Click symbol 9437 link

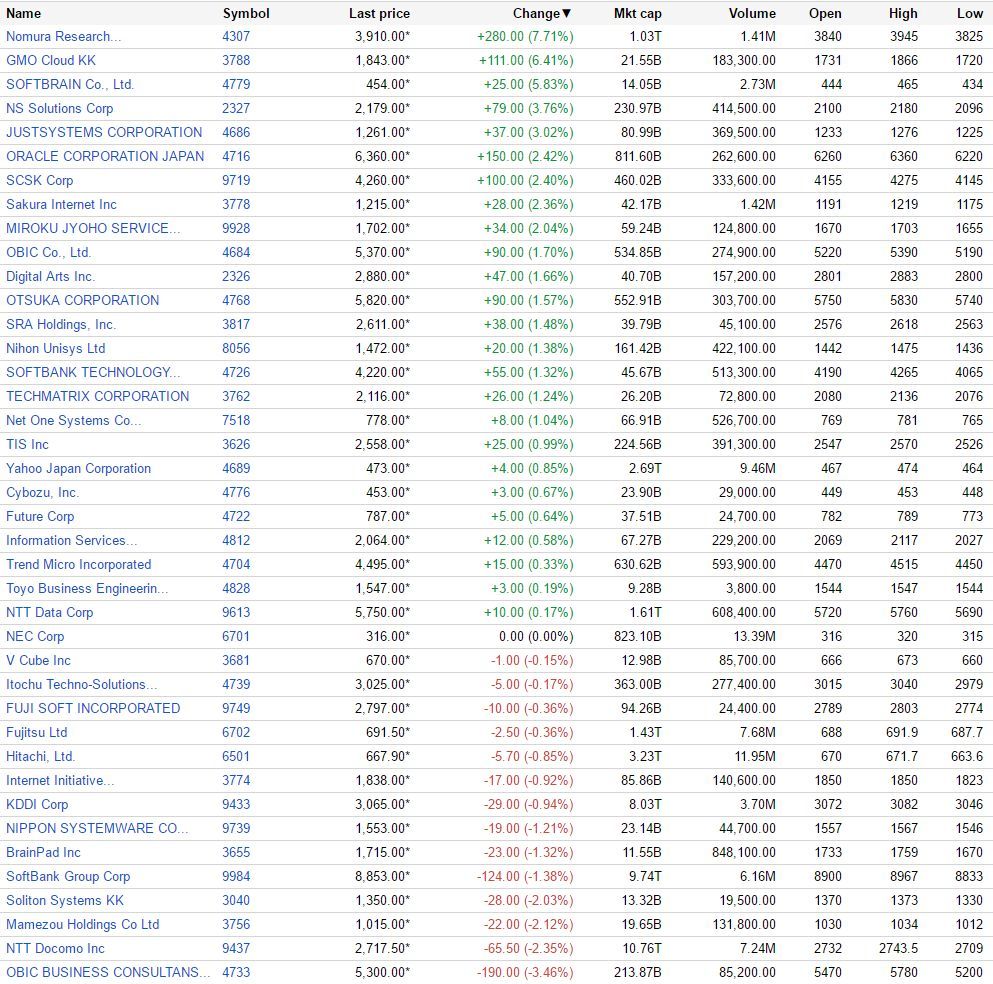click(x=236, y=950)
